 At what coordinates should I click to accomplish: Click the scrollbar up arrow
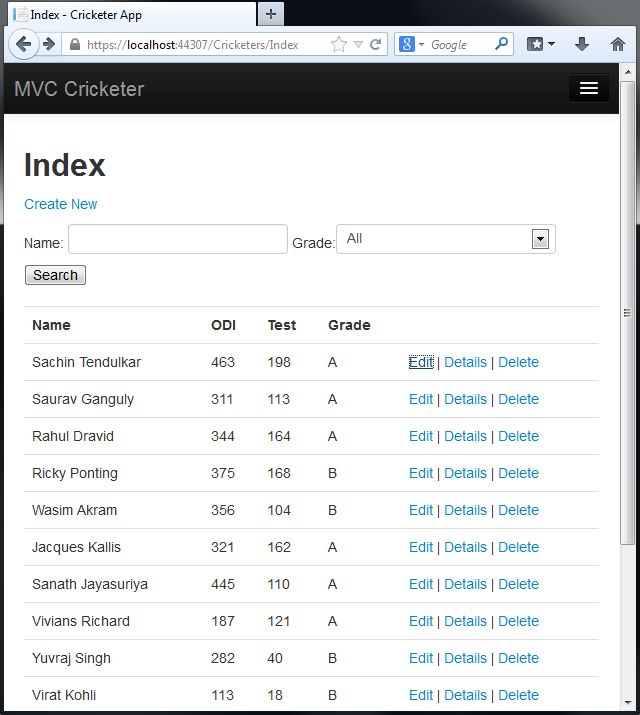[628, 72]
